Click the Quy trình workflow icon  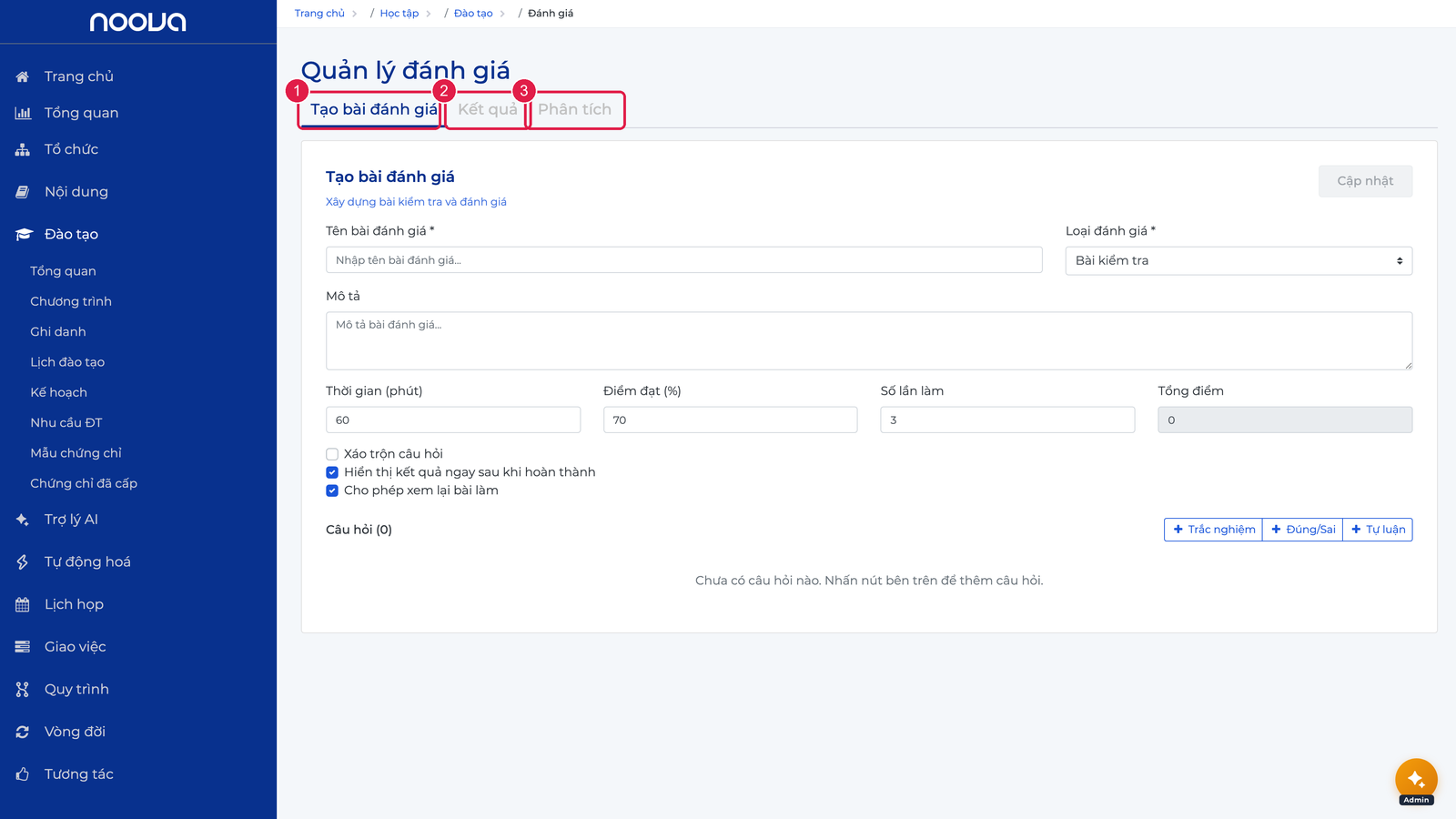pos(23,690)
